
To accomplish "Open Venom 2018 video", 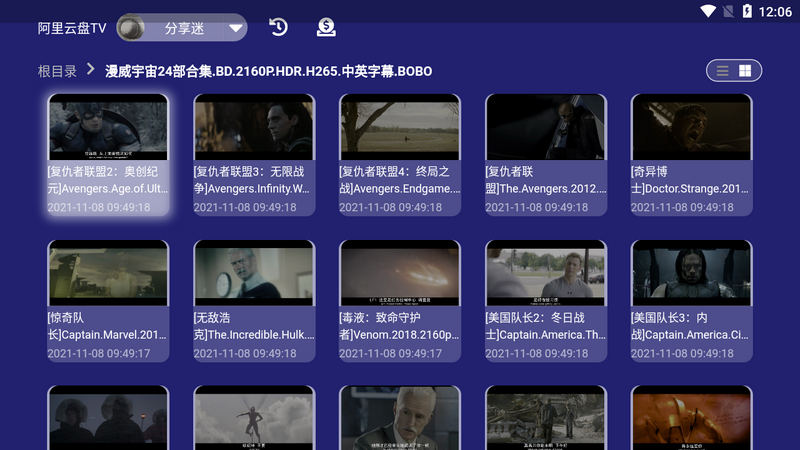I will [x=400, y=300].
